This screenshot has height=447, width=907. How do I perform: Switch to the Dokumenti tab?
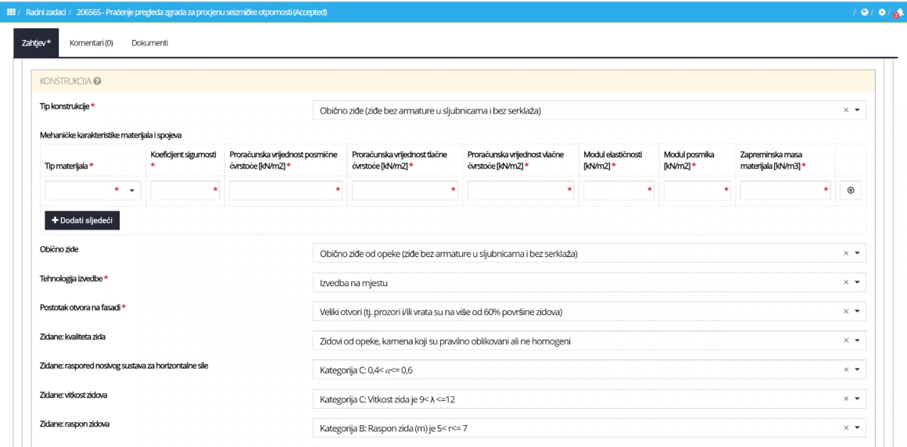[x=150, y=43]
